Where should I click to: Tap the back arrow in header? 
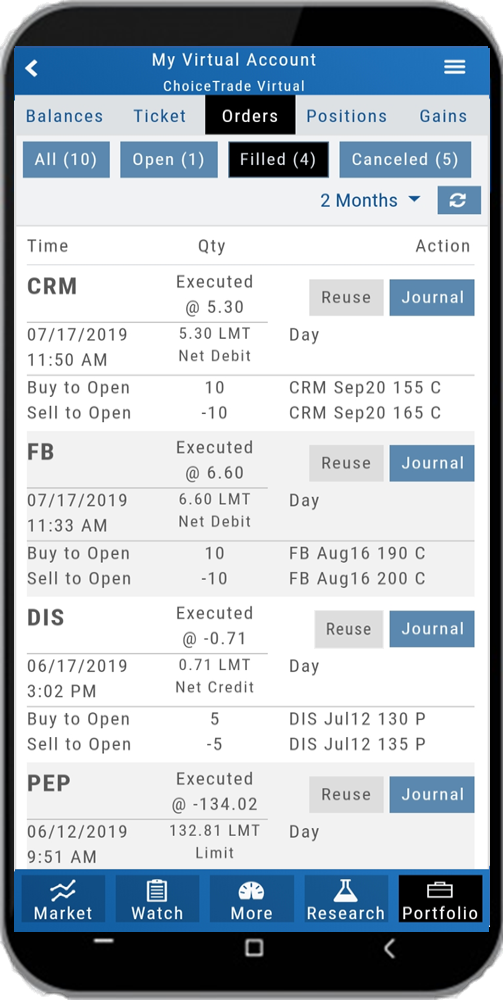(31, 68)
